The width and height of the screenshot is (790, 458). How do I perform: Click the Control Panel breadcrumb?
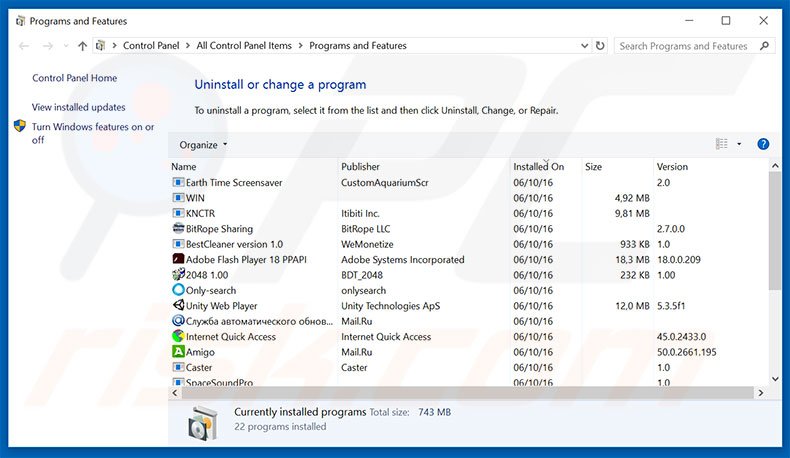(151, 45)
